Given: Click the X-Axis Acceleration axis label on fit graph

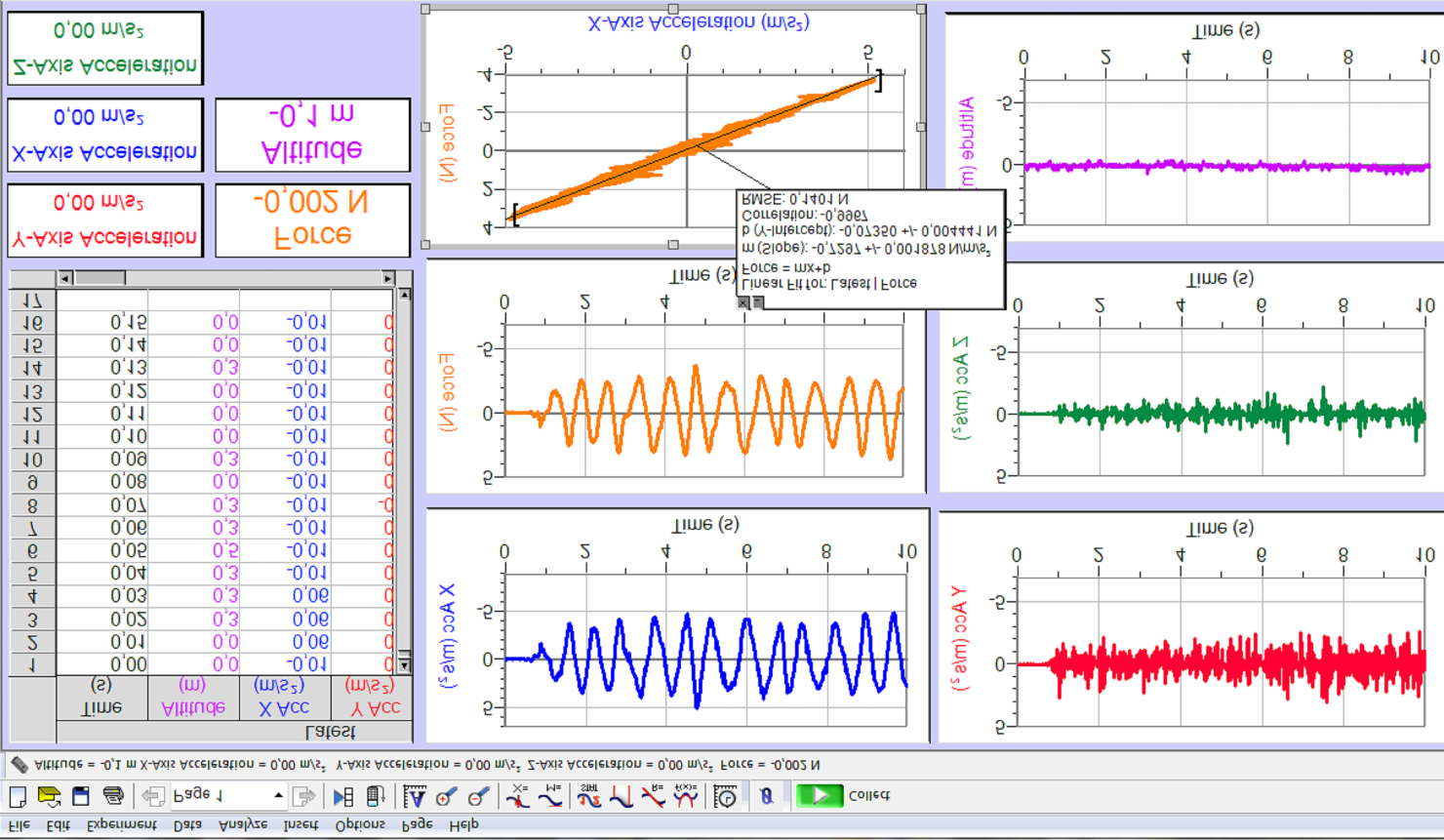Looking at the screenshot, I should click(x=699, y=22).
